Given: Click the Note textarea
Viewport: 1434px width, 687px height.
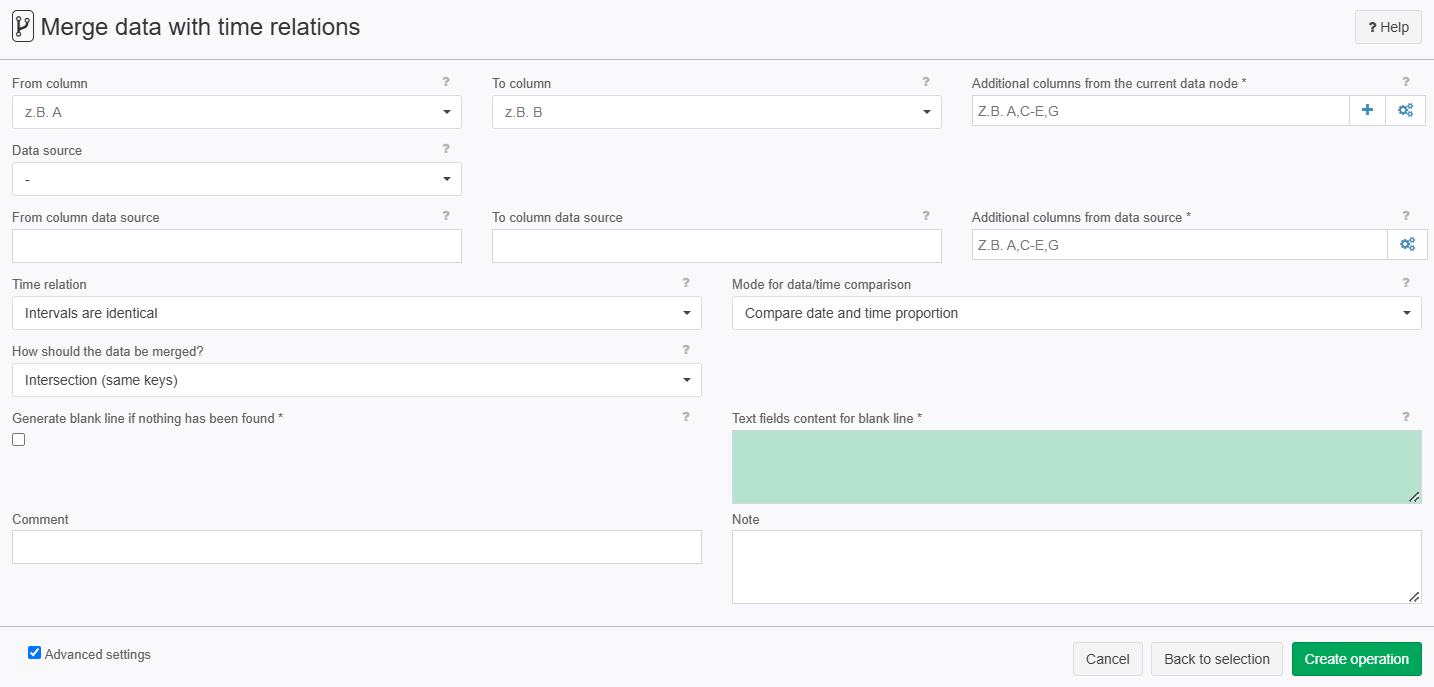Looking at the screenshot, I should point(1077,567).
